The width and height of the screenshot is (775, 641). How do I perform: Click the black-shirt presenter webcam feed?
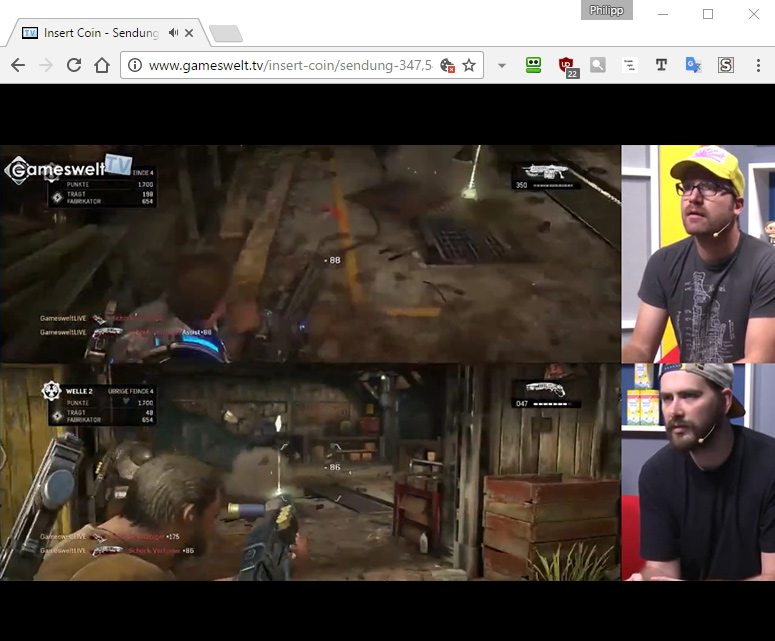(x=698, y=472)
